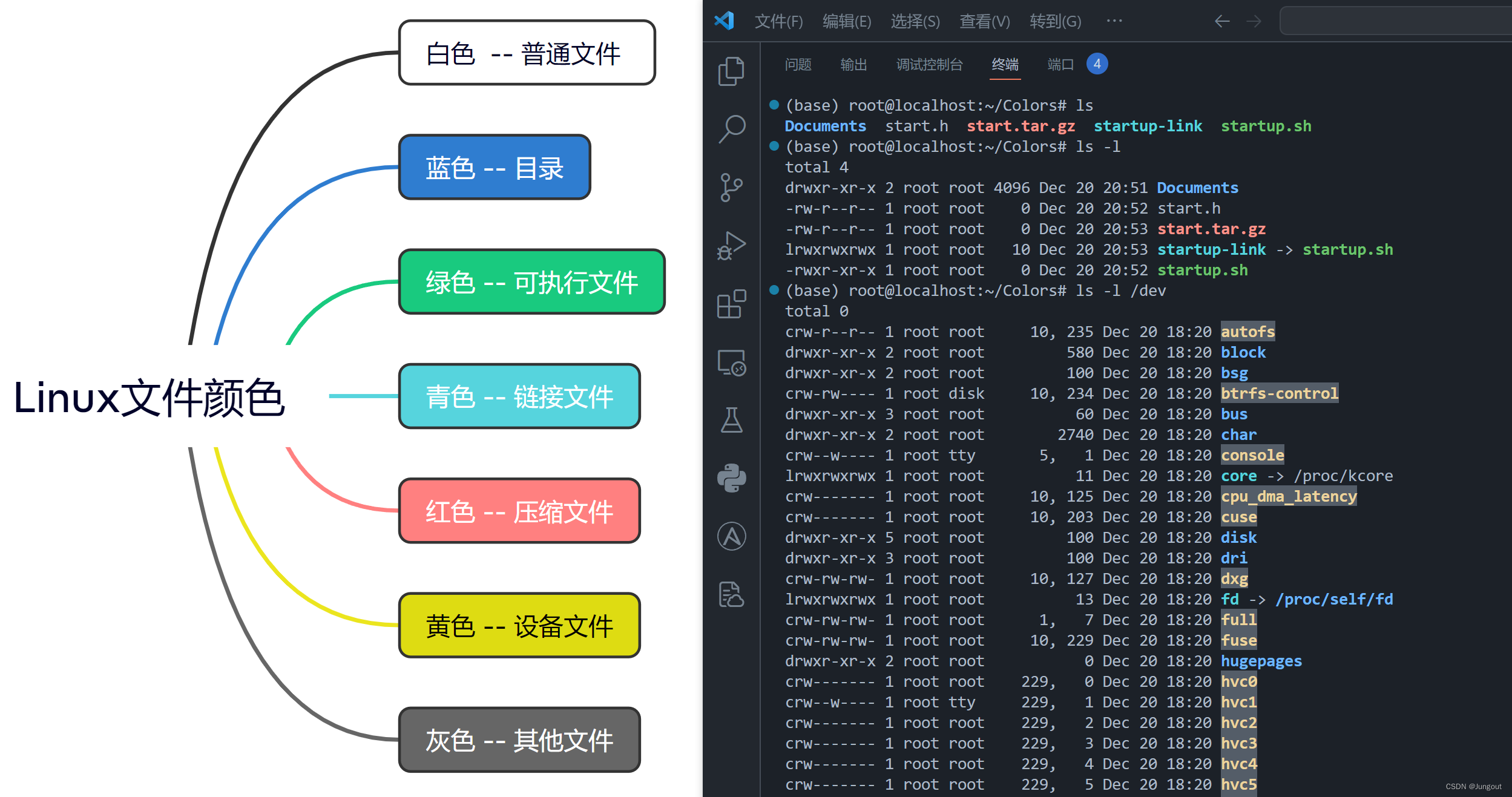1512x797 pixels.
Task: Switch to the 问题 panel tab
Action: (798, 64)
